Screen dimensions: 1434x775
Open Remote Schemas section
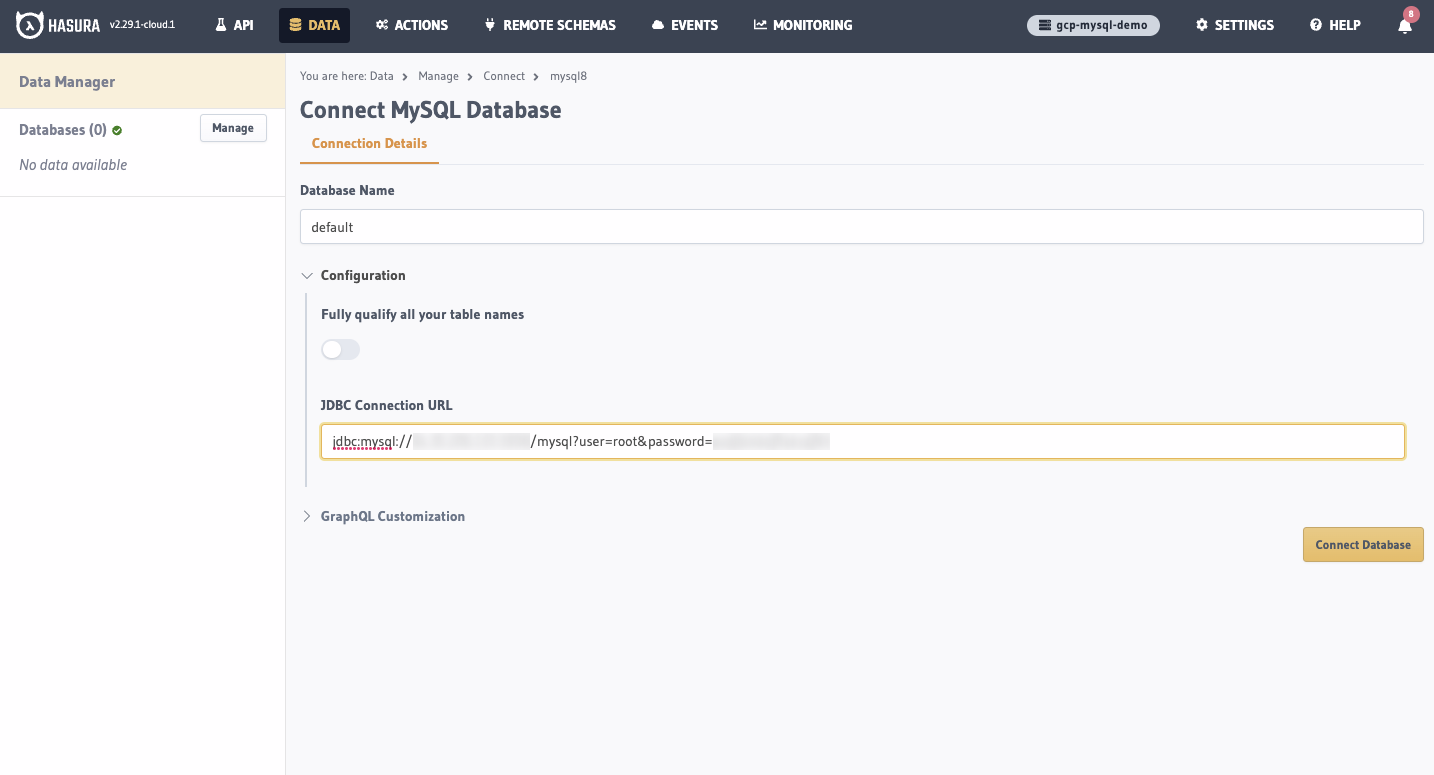tap(550, 25)
